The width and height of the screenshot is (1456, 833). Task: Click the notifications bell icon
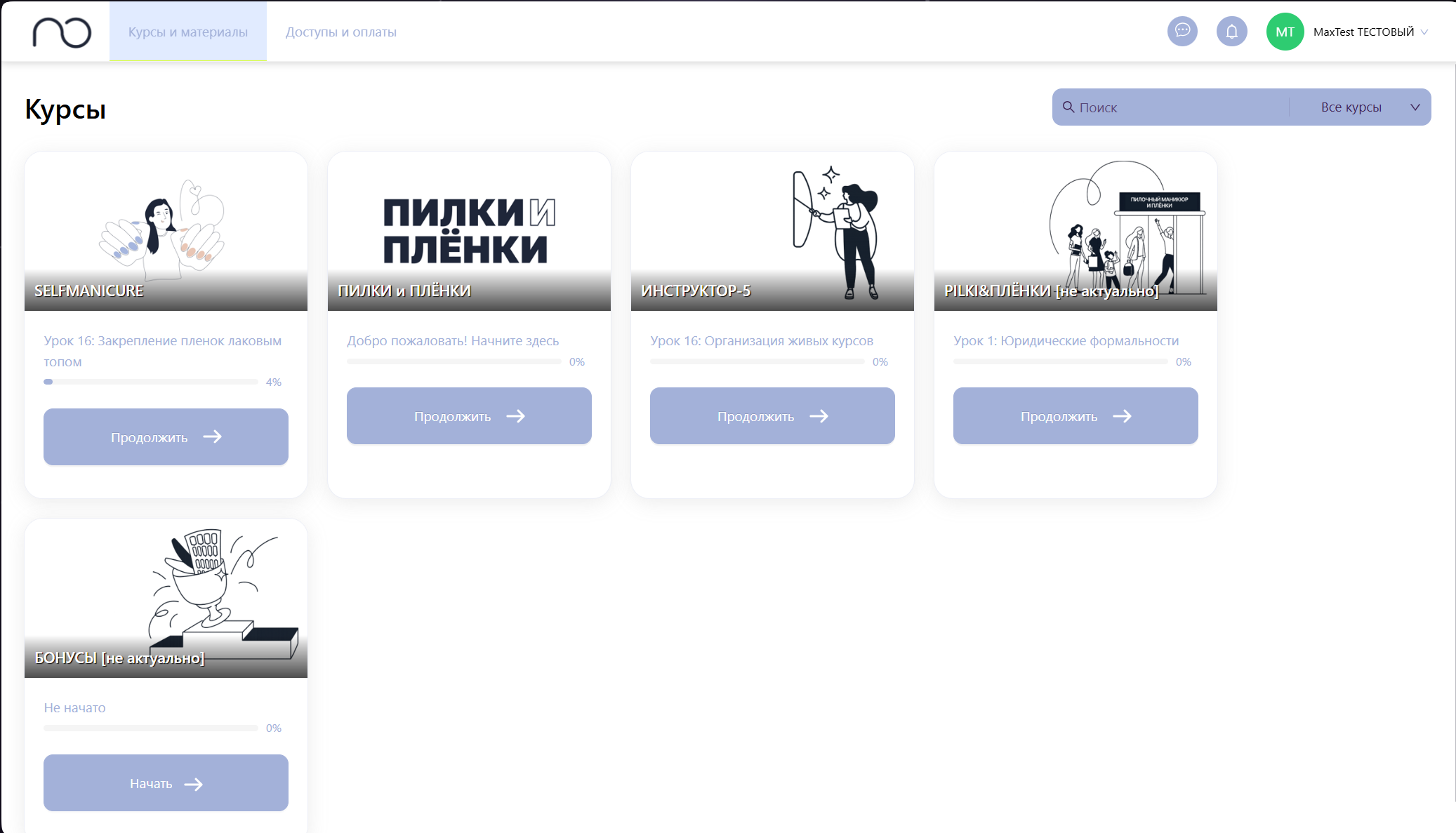[x=1231, y=32]
